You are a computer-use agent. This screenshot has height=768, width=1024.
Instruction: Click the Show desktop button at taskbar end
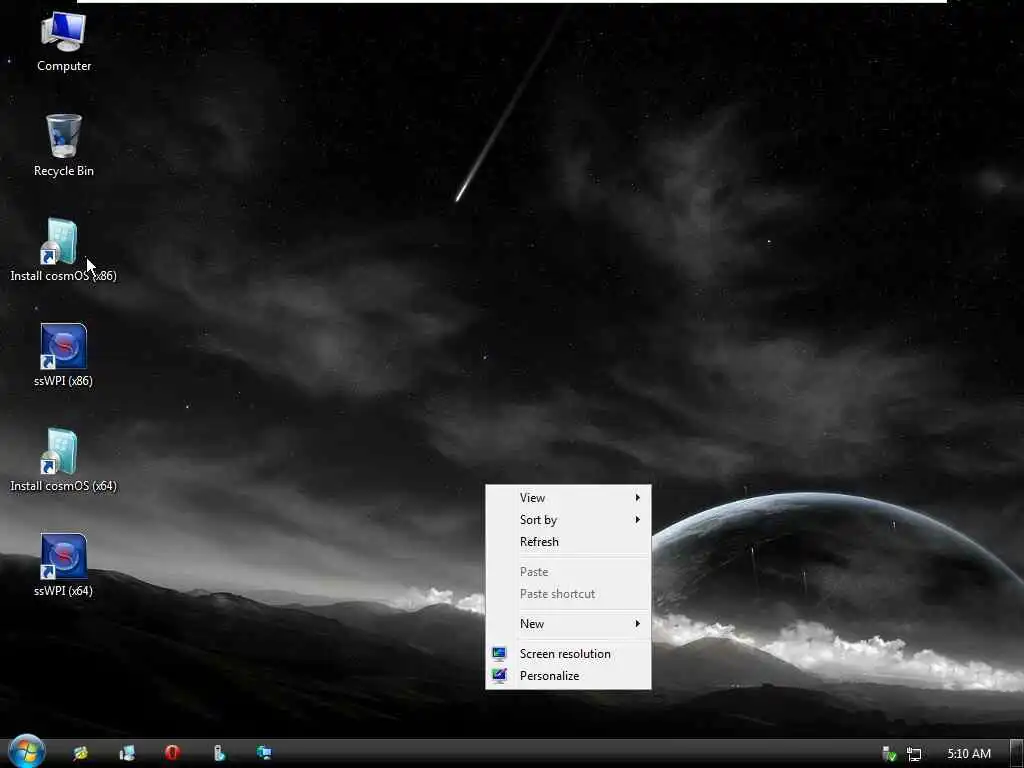(x=1016, y=754)
